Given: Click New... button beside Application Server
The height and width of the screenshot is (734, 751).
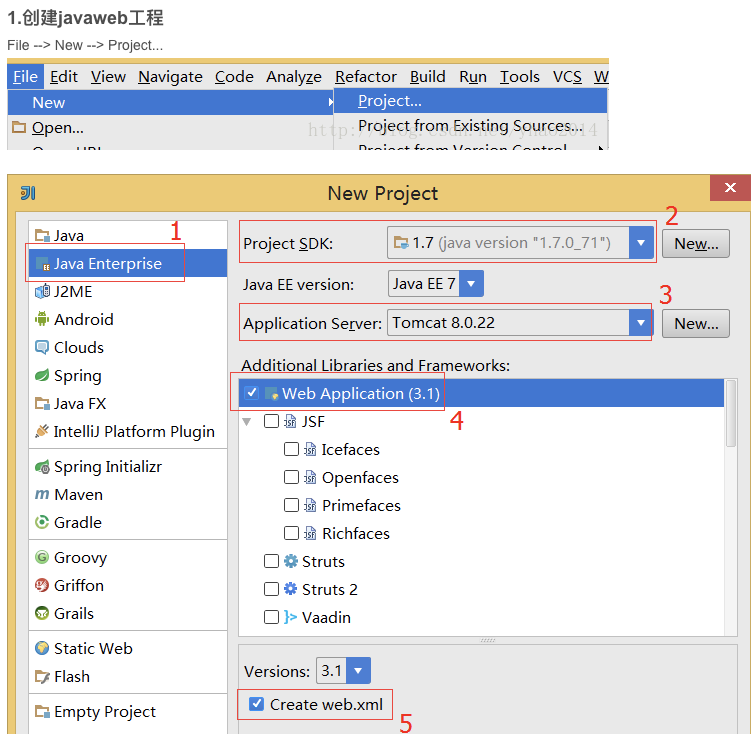Looking at the screenshot, I should [696, 324].
